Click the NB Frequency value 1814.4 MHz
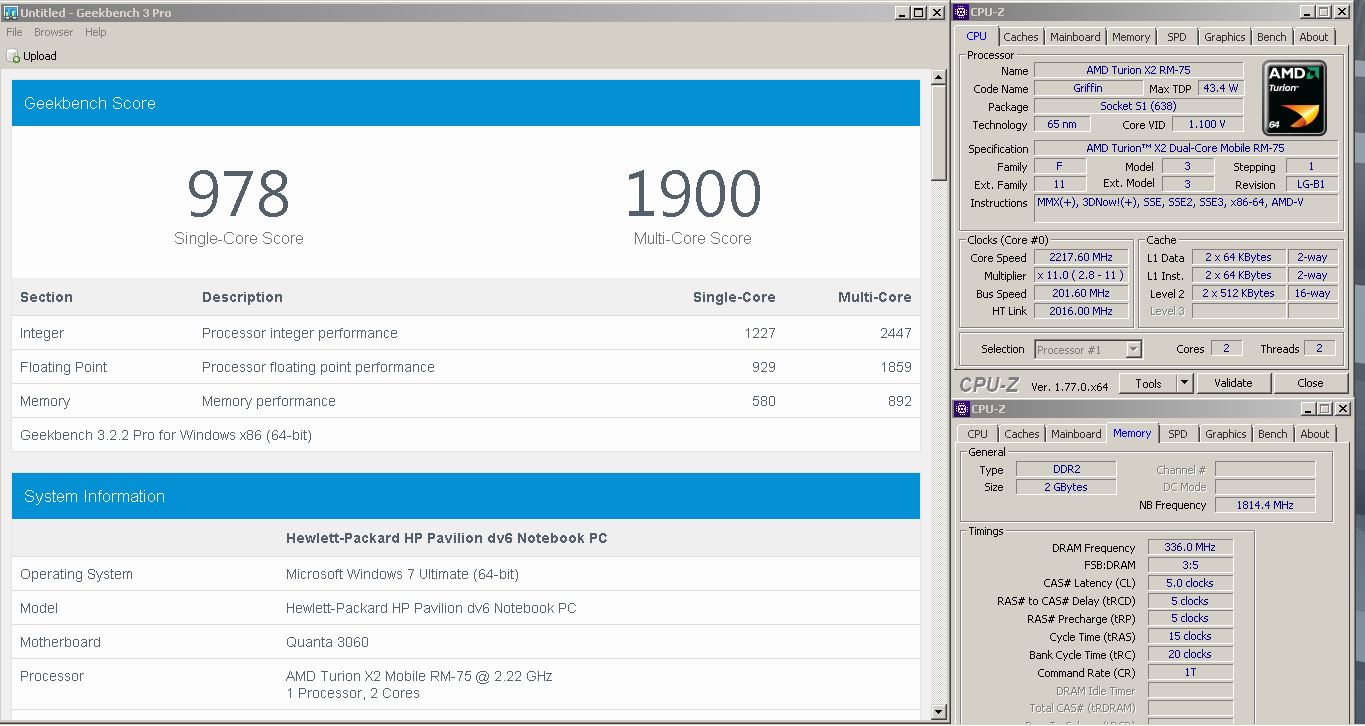The image size is (1365, 726). pos(1265,505)
